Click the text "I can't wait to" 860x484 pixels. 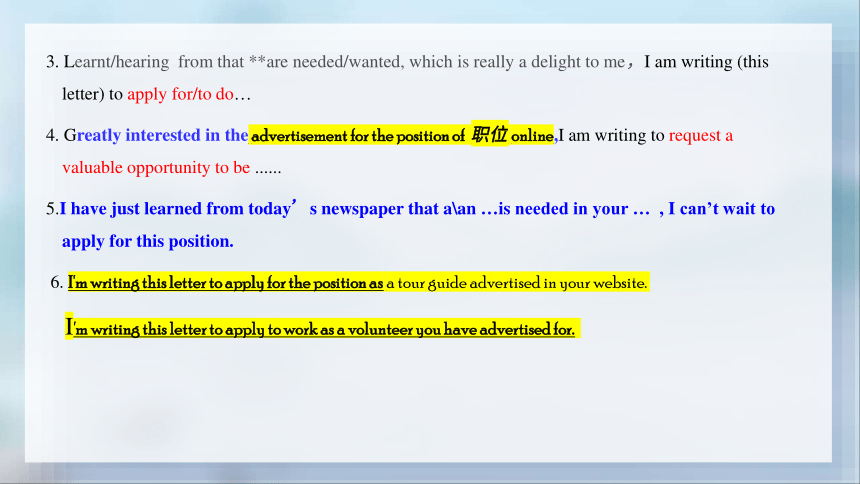click(721, 209)
